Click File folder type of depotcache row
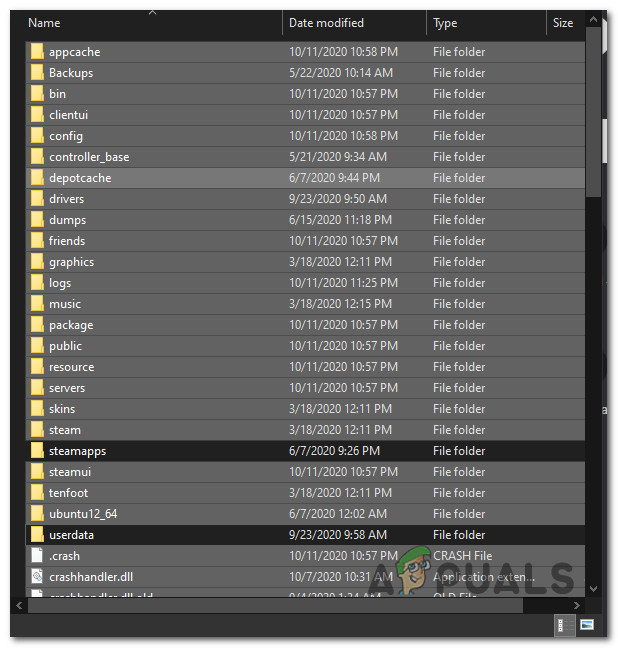Viewport: 618px width, 648px height. click(x=459, y=178)
